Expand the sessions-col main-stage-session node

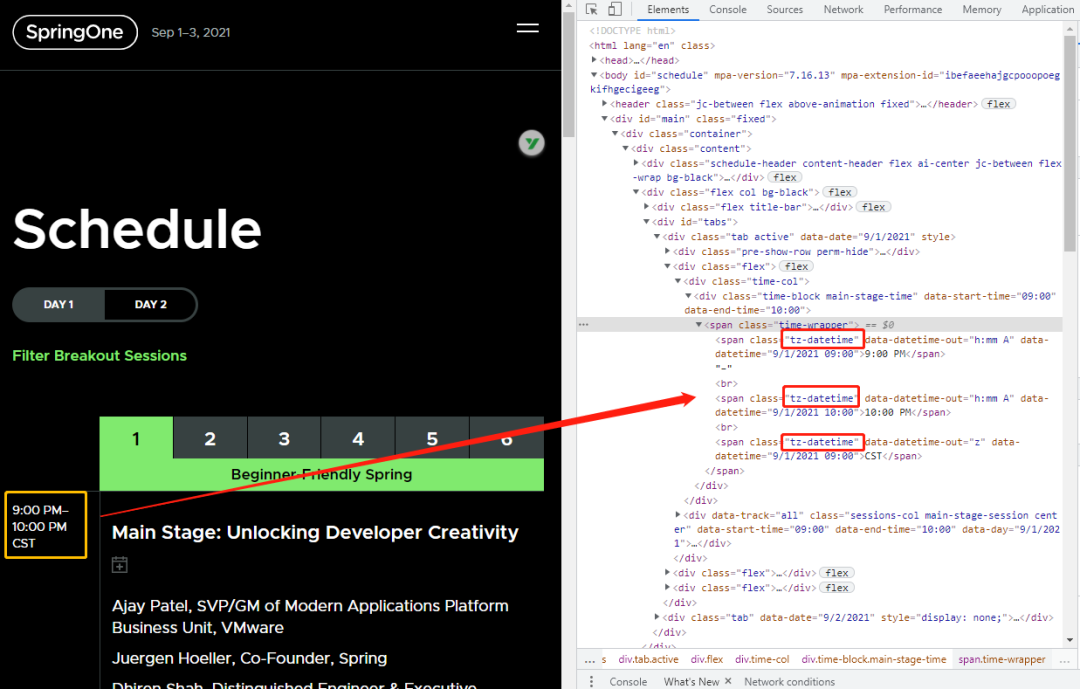click(678, 515)
